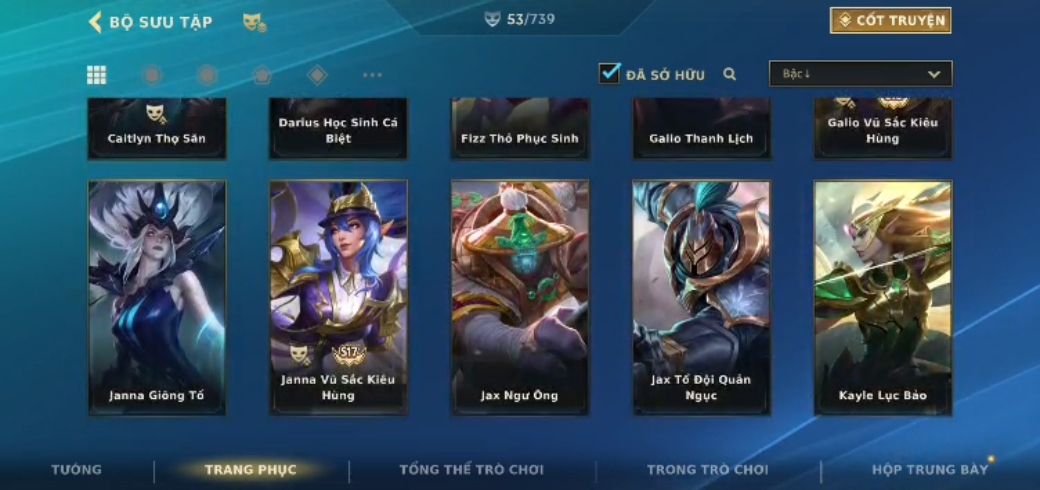Viewport: 1040px width, 490px height.
Task: Open the Bậc sort dropdown
Action: coord(860,74)
